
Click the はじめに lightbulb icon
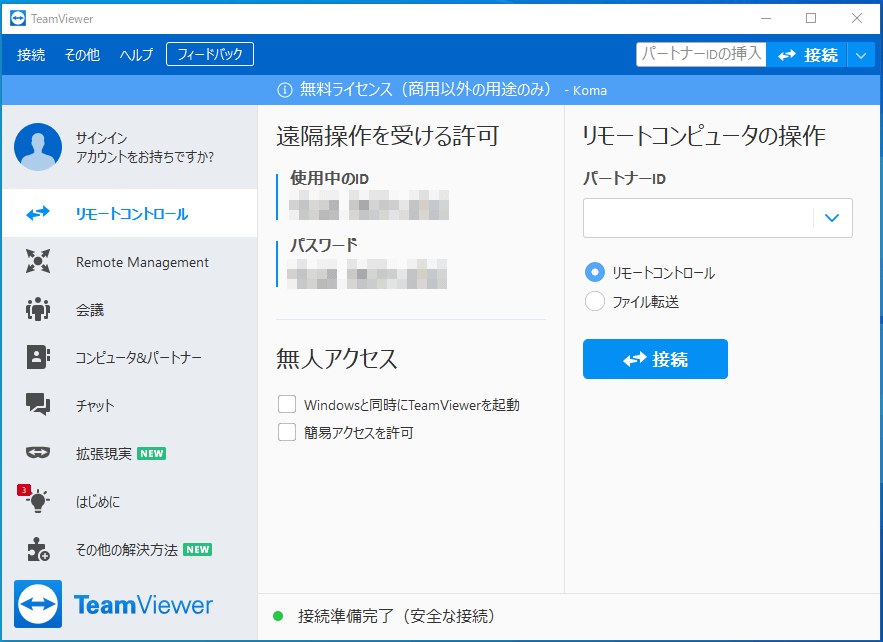tap(38, 500)
